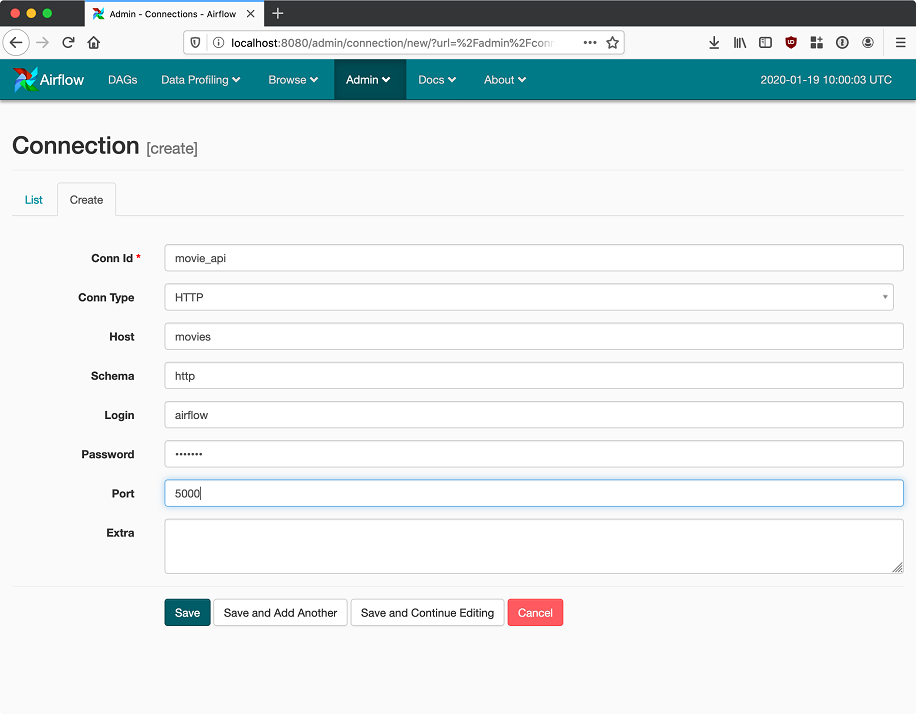Open a new browser tab with plus icon
Viewport: 916px width, 714px height.
278,14
